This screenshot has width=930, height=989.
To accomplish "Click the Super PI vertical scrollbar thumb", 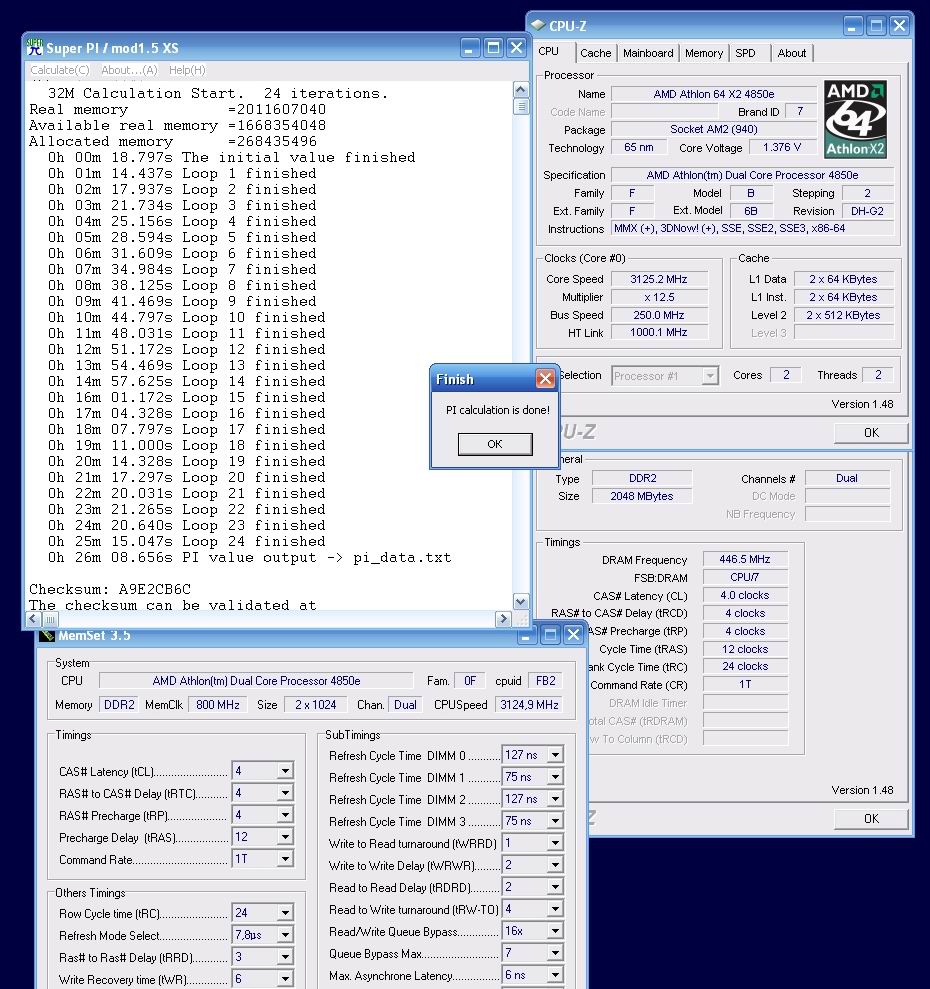I will click(521, 107).
